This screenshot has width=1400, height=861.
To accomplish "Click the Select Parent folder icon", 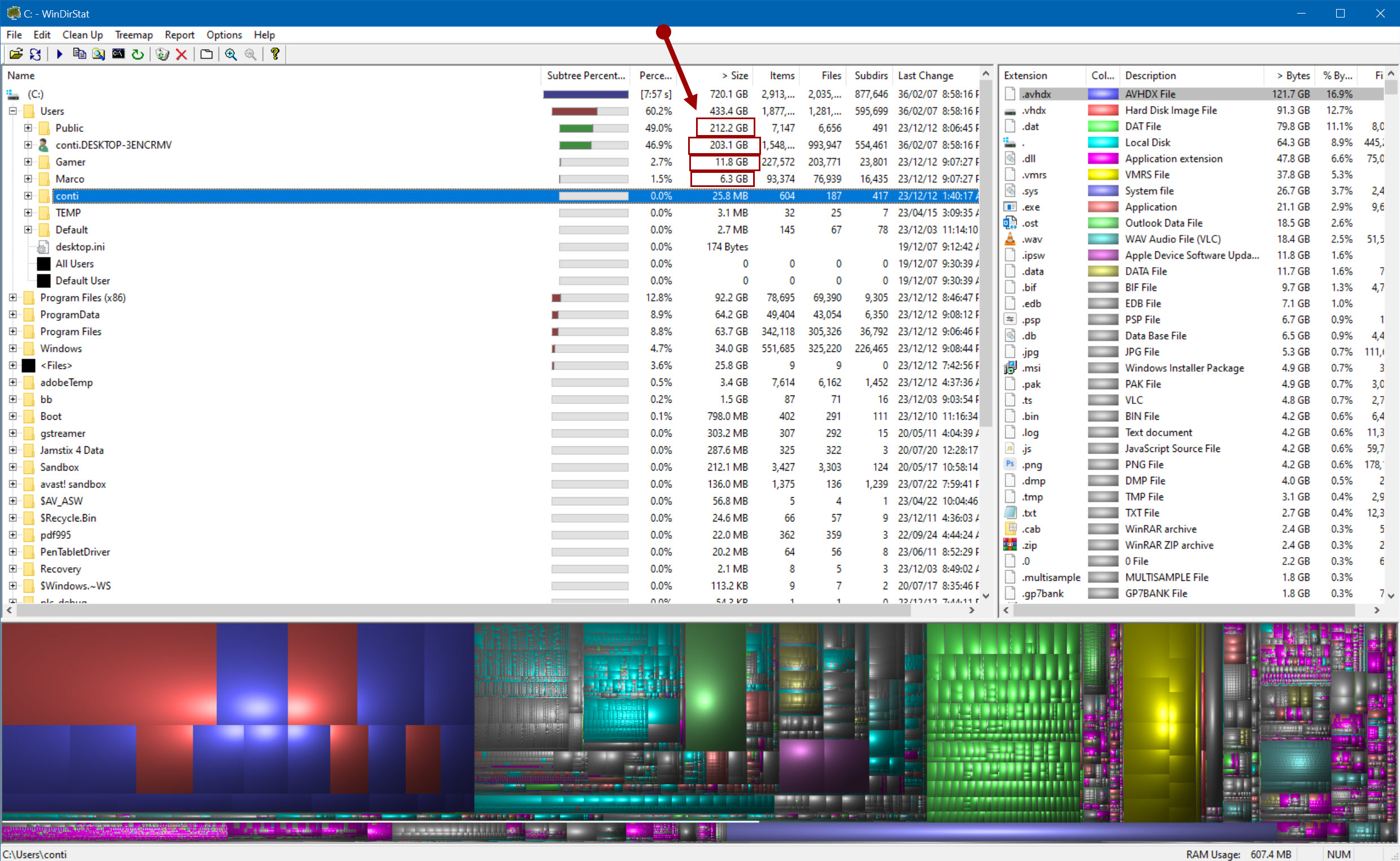I will [206, 54].
